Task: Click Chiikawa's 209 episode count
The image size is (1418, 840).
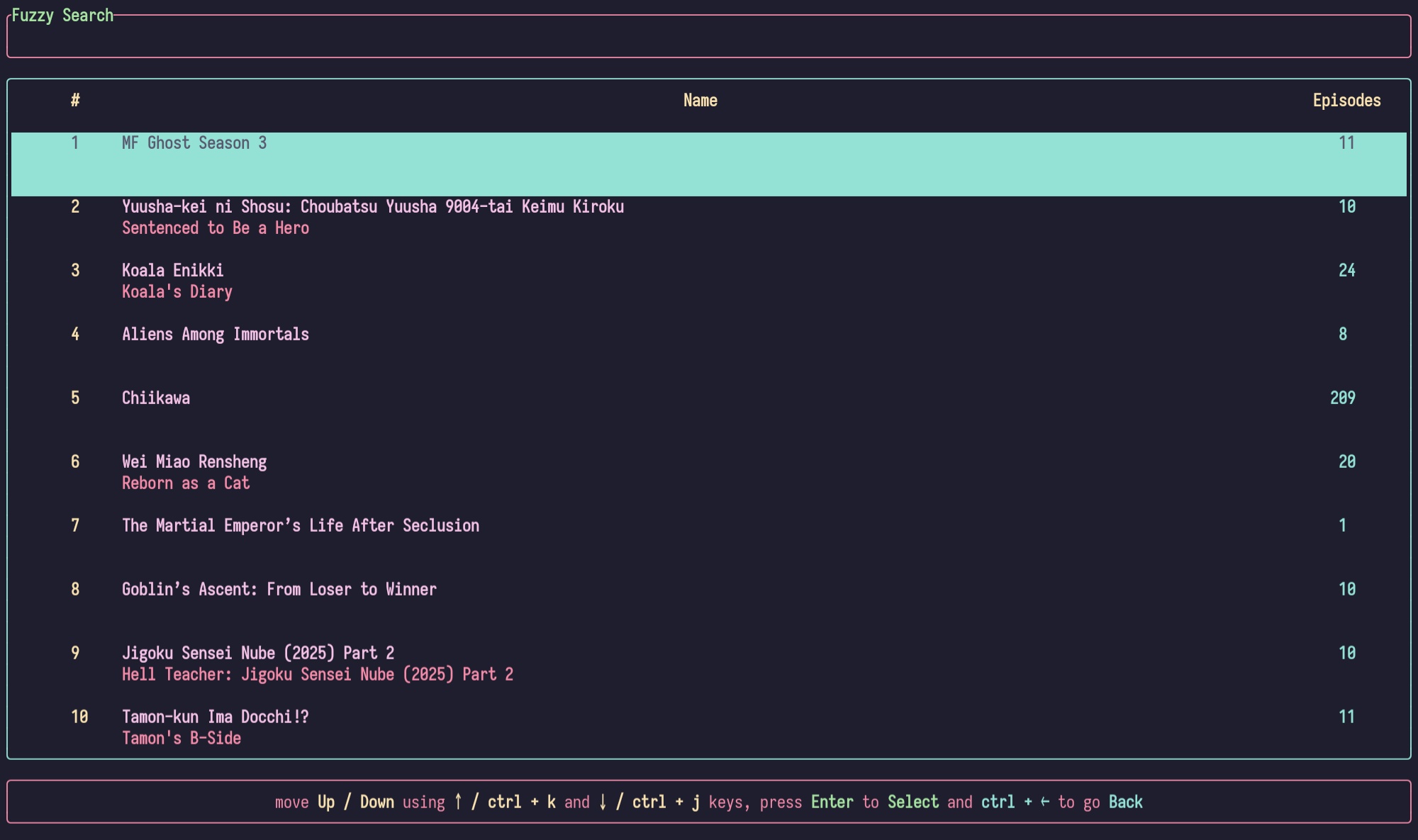Action: tap(1342, 398)
